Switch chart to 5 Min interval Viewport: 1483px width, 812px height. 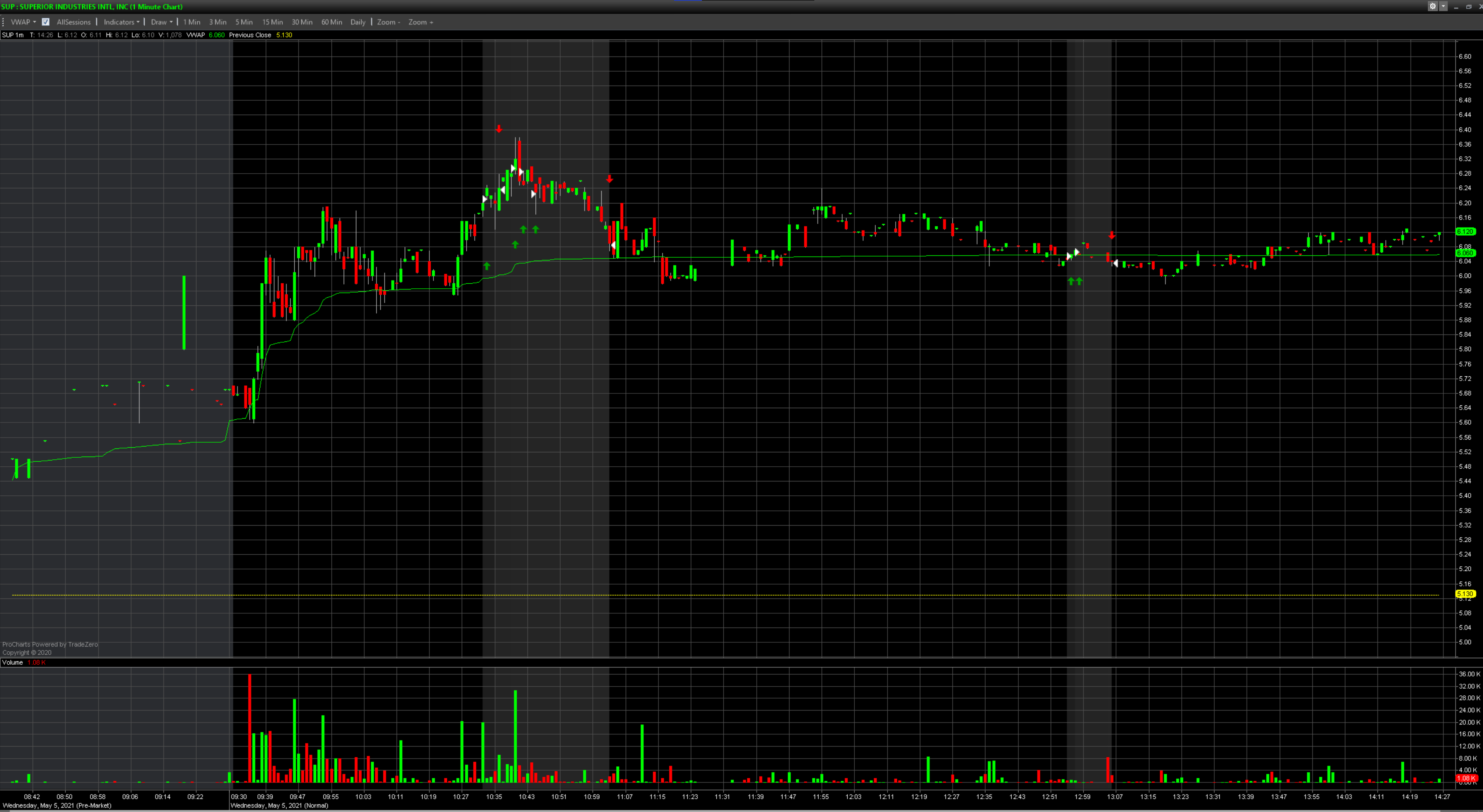[243, 22]
